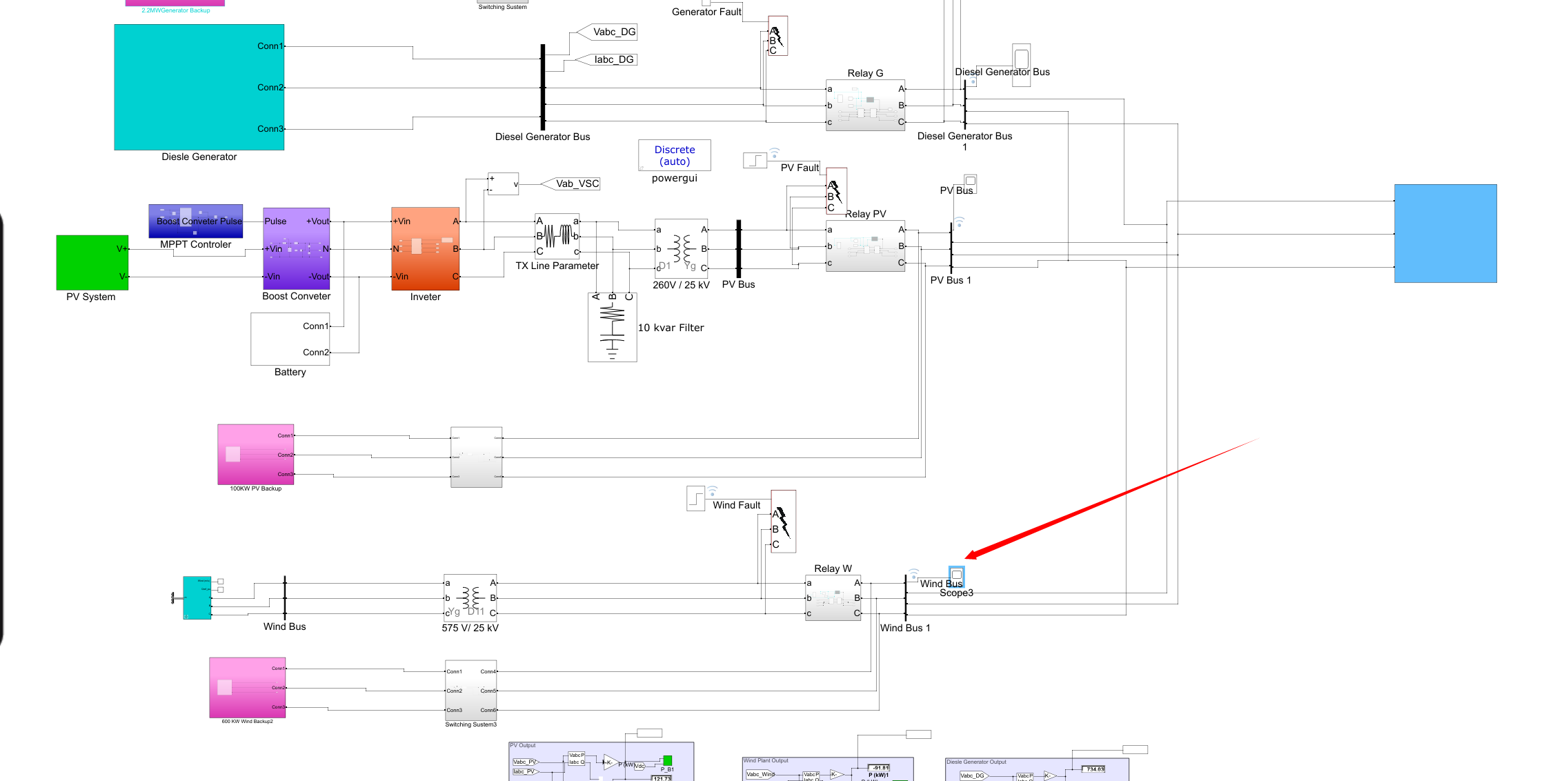Screen dimensions: 1568x781
Task: Open the 575 V/ 25 kV transformer
Action: pyautogui.click(x=470, y=597)
